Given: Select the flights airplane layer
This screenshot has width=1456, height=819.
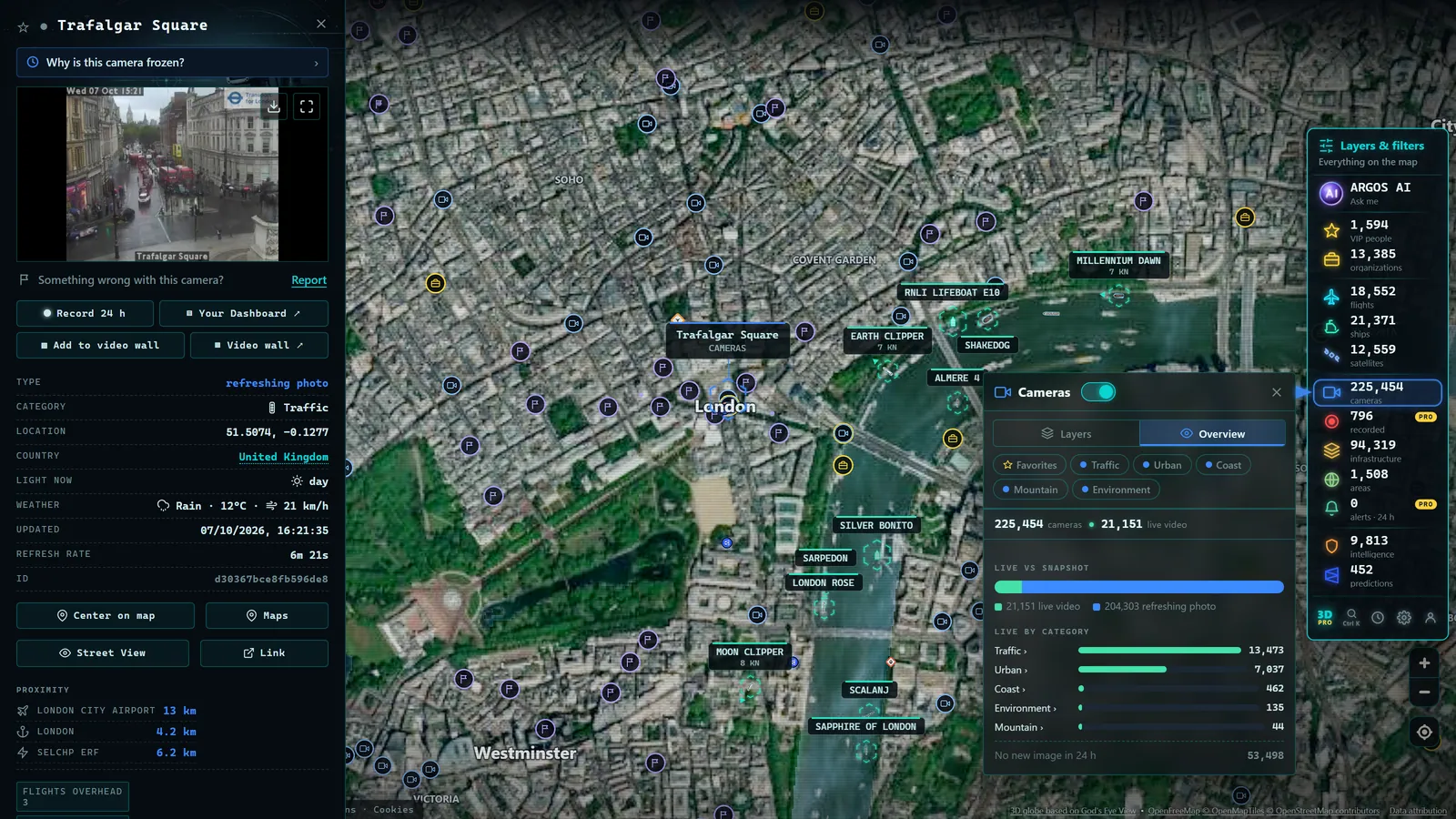Looking at the screenshot, I should 1331,297.
